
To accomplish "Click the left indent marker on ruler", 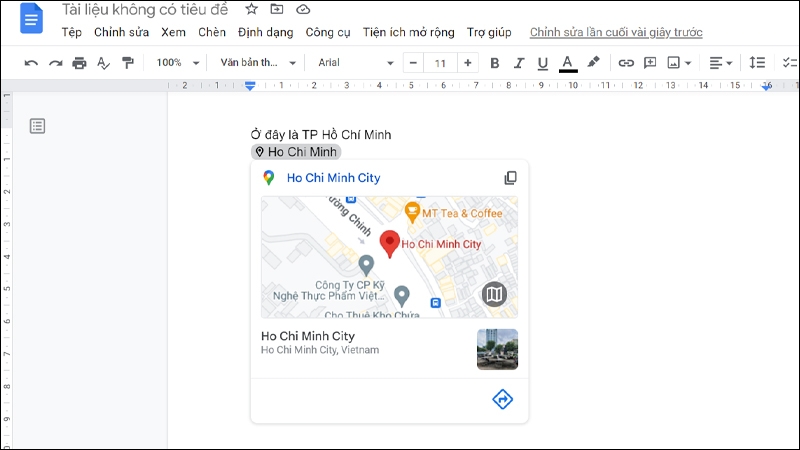I will 249,86.
